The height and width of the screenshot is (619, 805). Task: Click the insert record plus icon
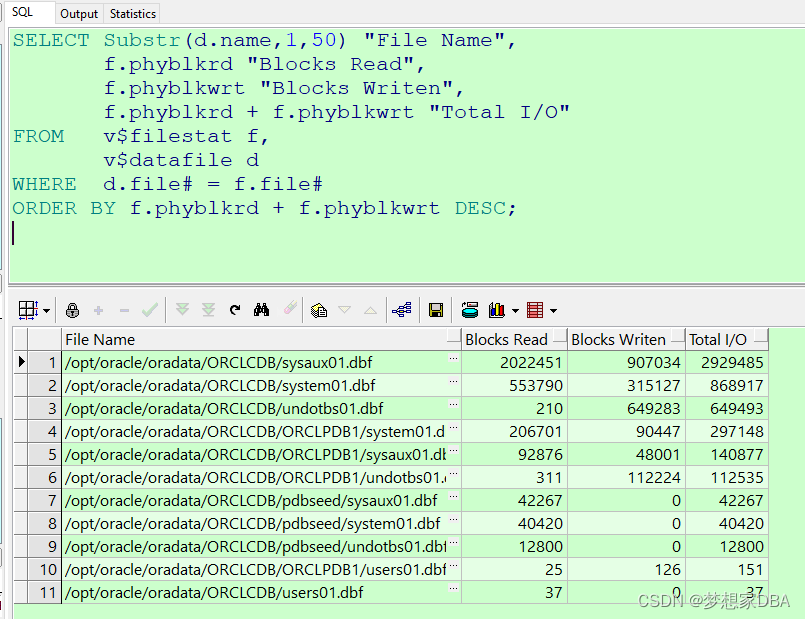click(99, 310)
